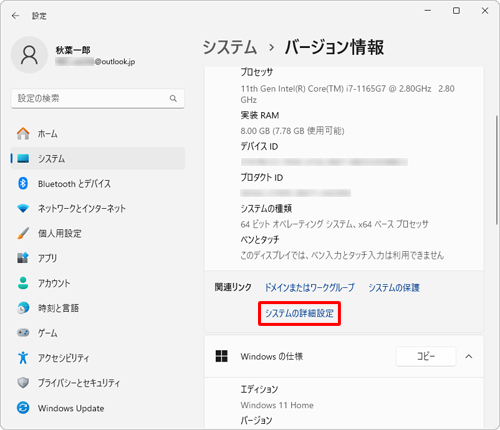Click the プロセッサ label
Image resolution: width=500 pixels, height=430 pixels.
(x=257, y=72)
